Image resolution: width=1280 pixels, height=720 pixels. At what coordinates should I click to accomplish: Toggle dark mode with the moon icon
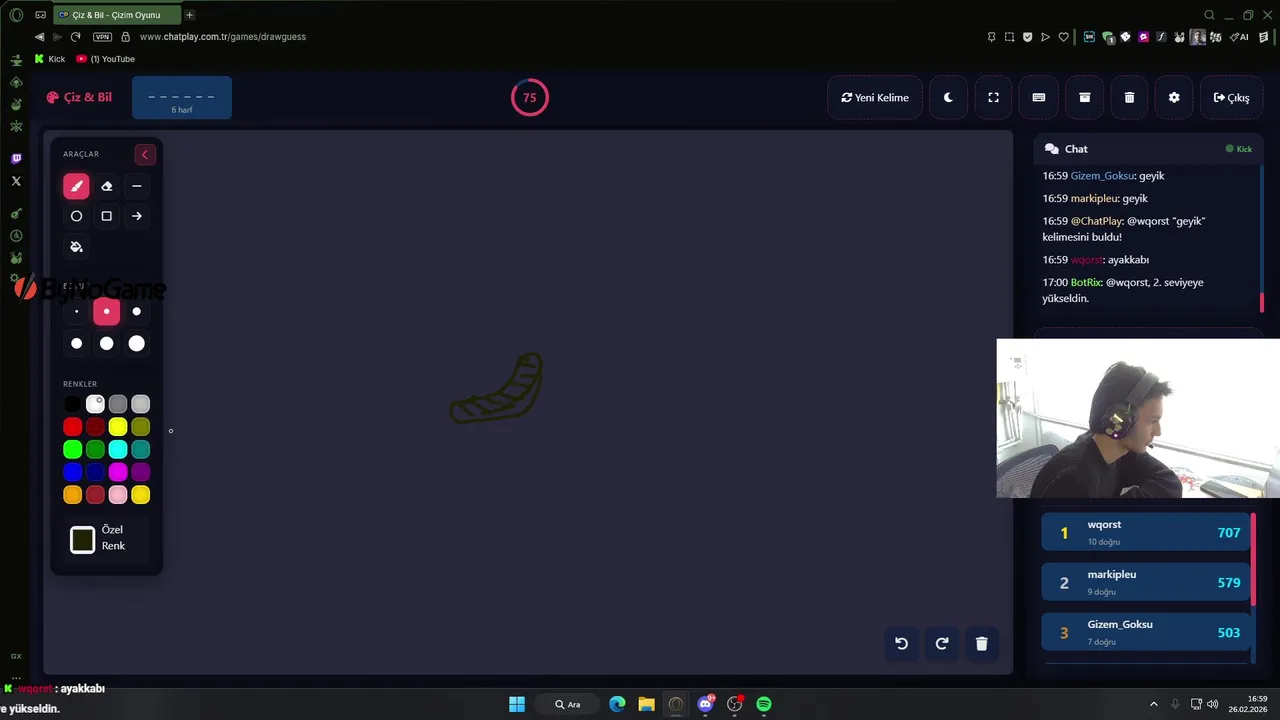[948, 98]
